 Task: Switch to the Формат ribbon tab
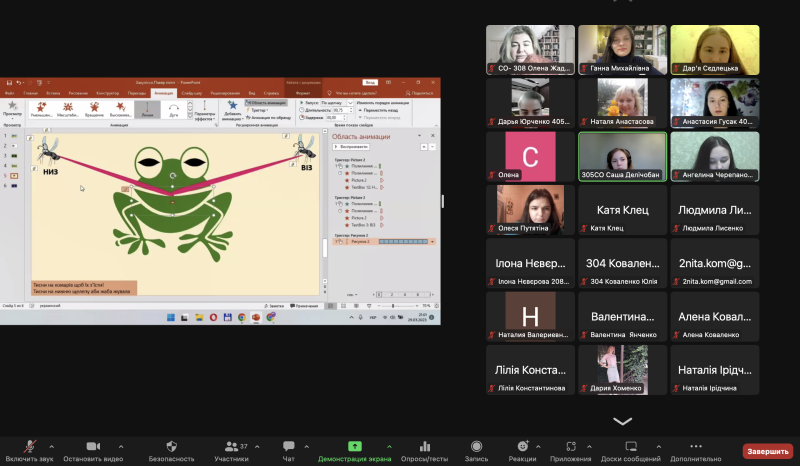[x=303, y=93]
